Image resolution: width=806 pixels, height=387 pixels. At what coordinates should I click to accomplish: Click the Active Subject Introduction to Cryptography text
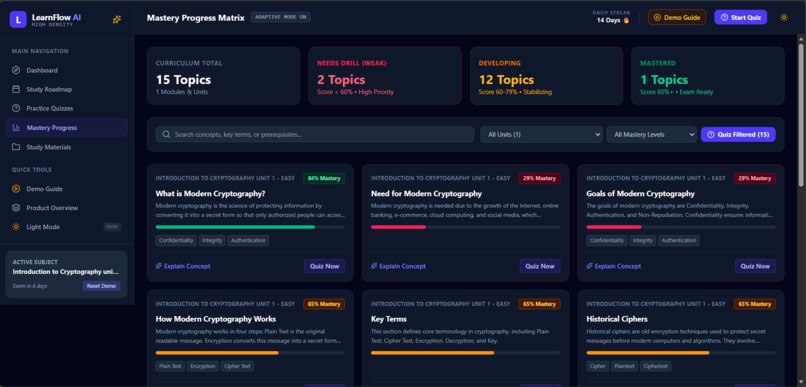(66, 271)
